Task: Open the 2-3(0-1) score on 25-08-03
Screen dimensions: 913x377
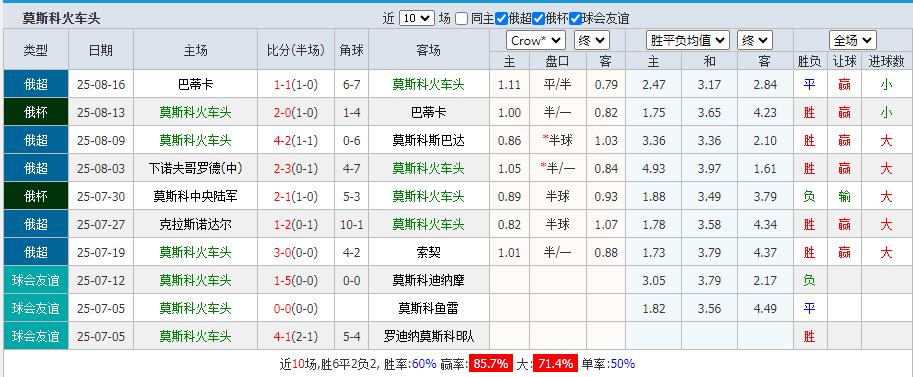Action: pyautogui.click(x=296, y=168)
